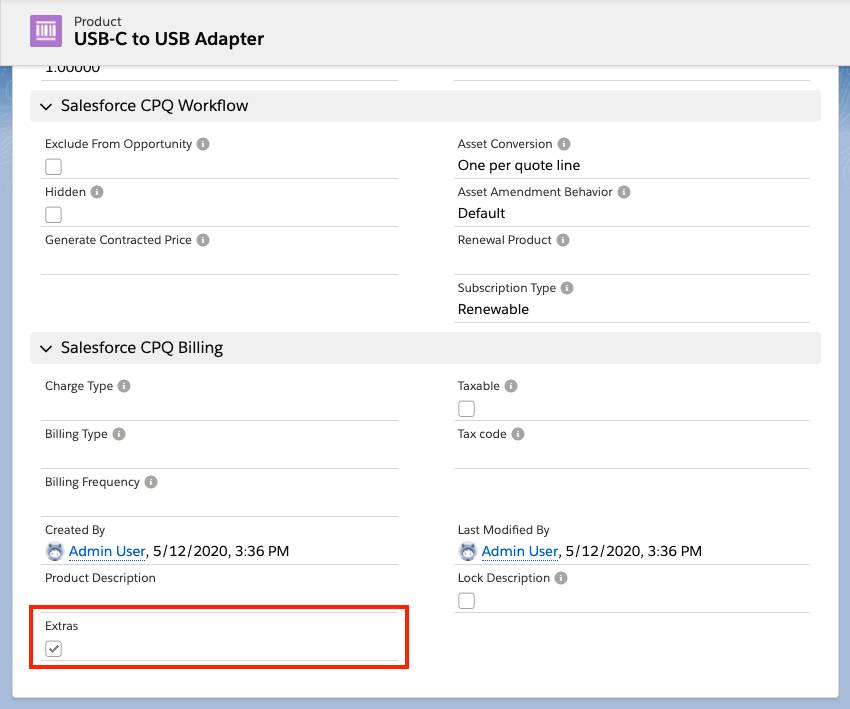Click info icon for Generate Contracted Price
Viewport: 850px width, 709px height.
pyautogui.click(x=203, y=240)
